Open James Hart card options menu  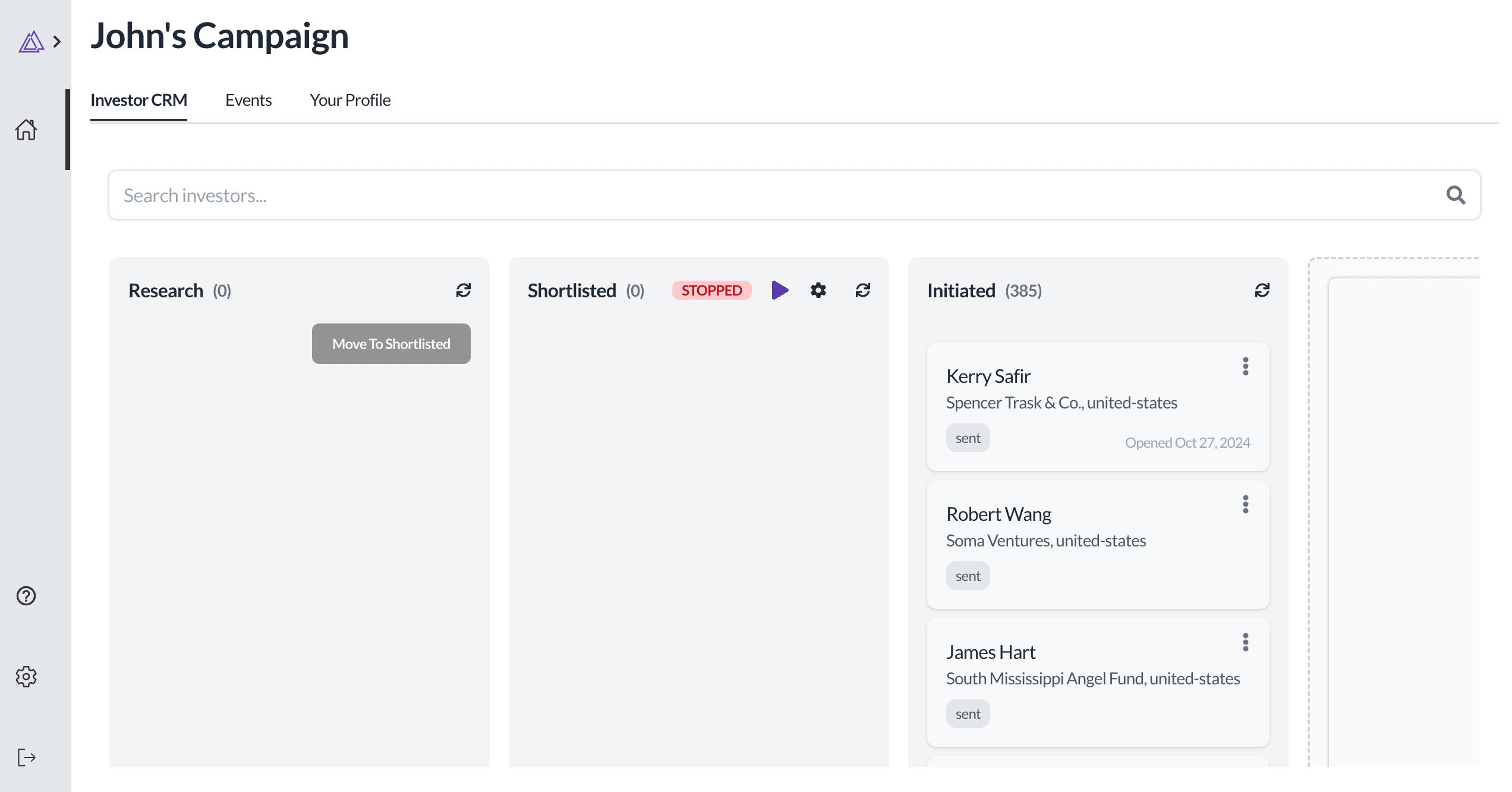[1246, 642]
